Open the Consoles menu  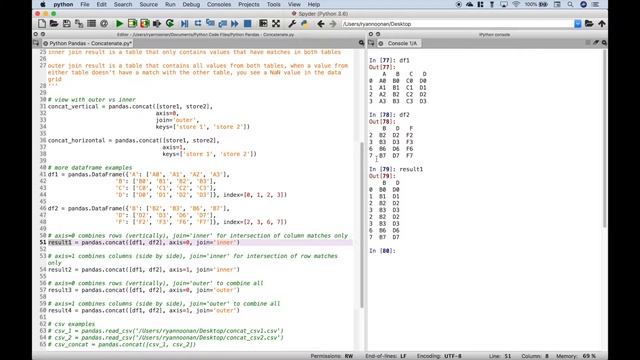(219, 4)
